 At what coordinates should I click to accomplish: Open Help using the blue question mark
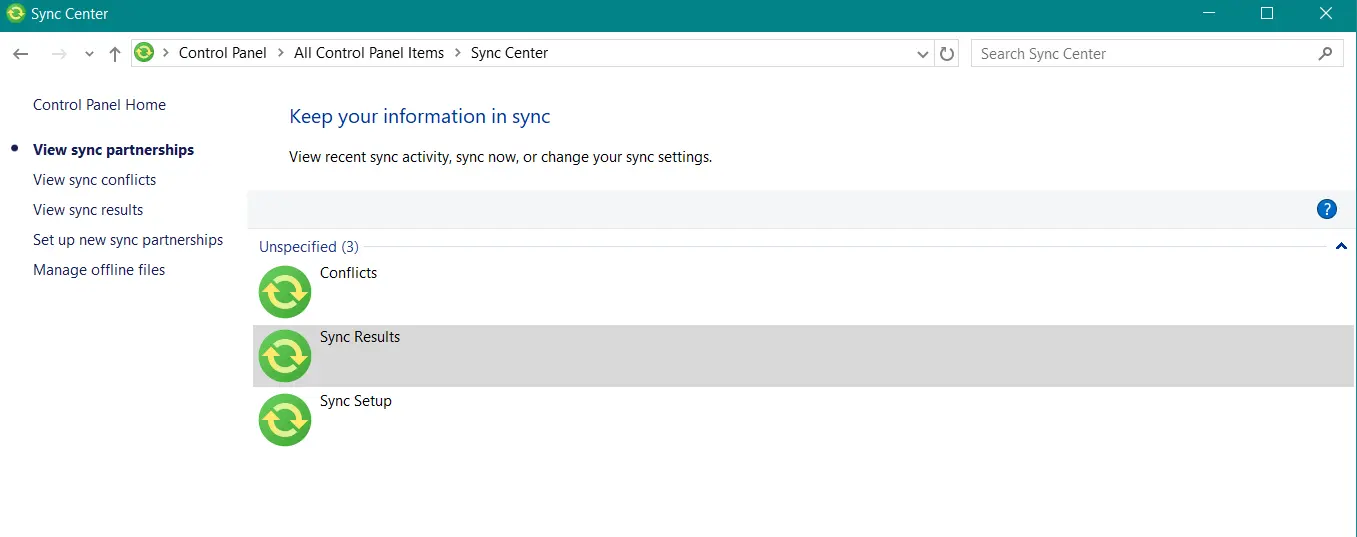[1326, 209]
